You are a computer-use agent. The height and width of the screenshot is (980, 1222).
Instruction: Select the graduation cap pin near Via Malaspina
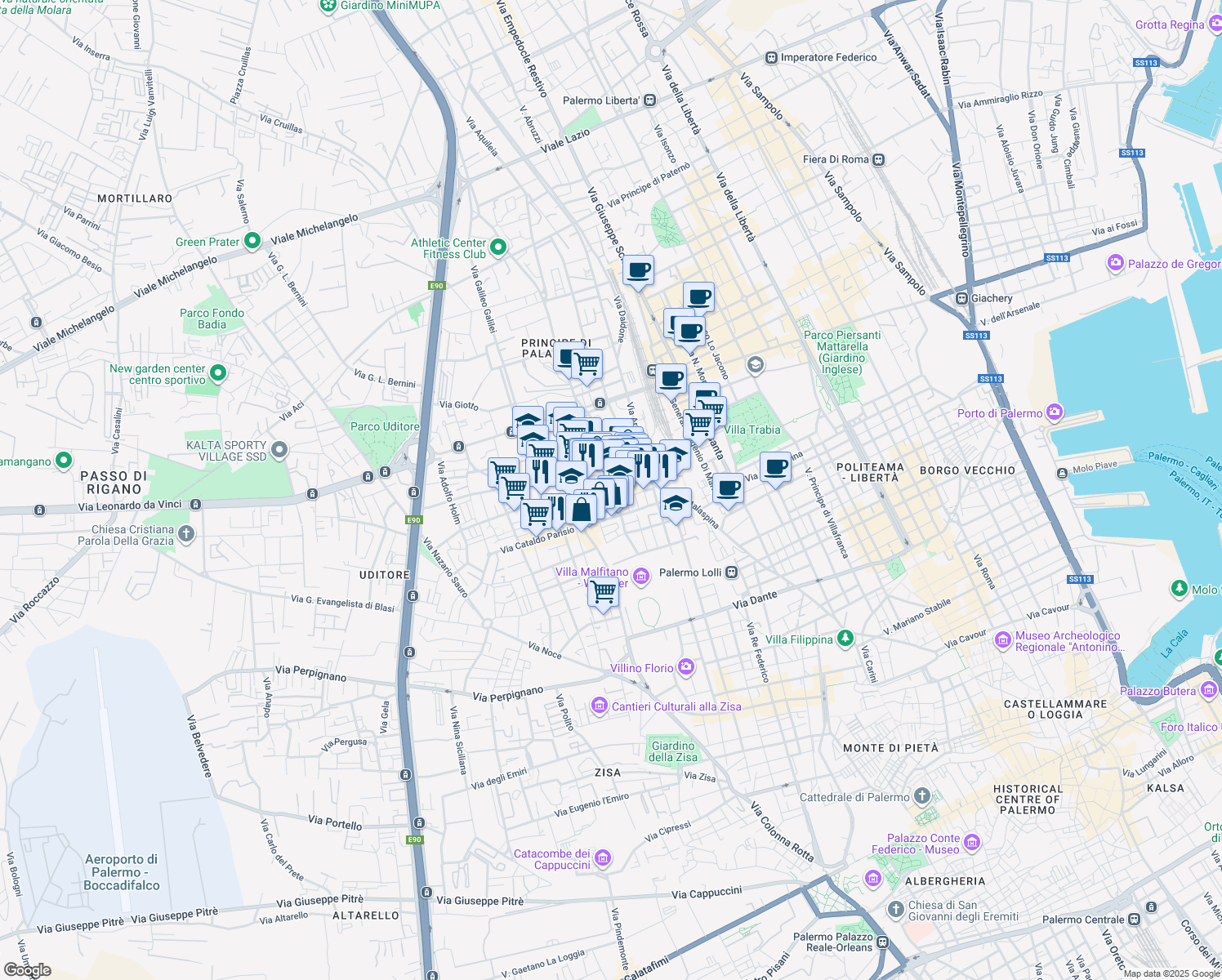pos(676,501)
